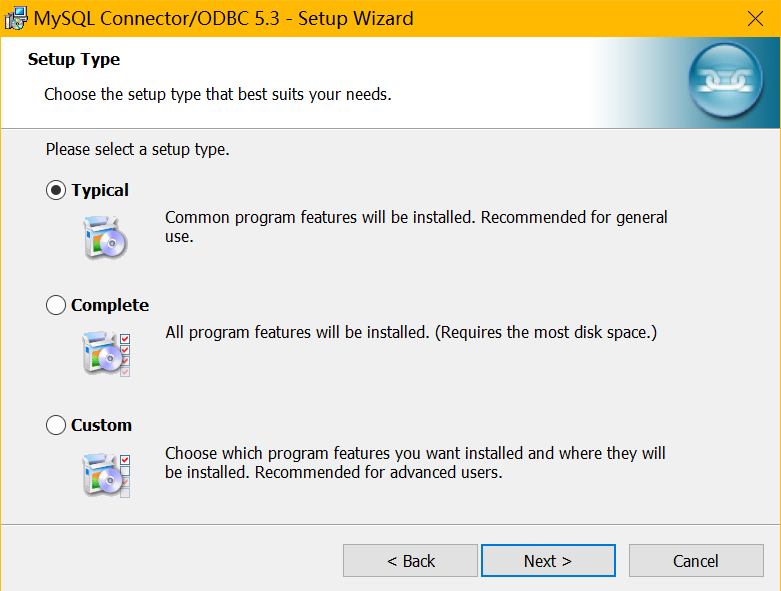
Task: Click the Typical setup disc icon
Action: point(106,237)
